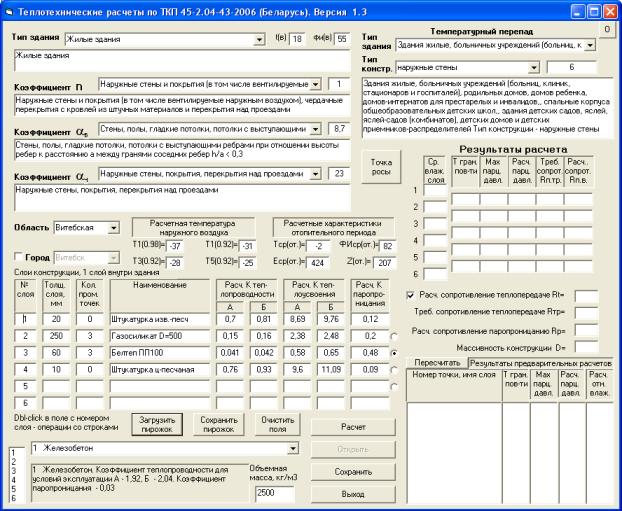Viewport: 622px width, 511px height.
Task: Click the T1(0.98) field showing -37
Action: coord(175,246)
